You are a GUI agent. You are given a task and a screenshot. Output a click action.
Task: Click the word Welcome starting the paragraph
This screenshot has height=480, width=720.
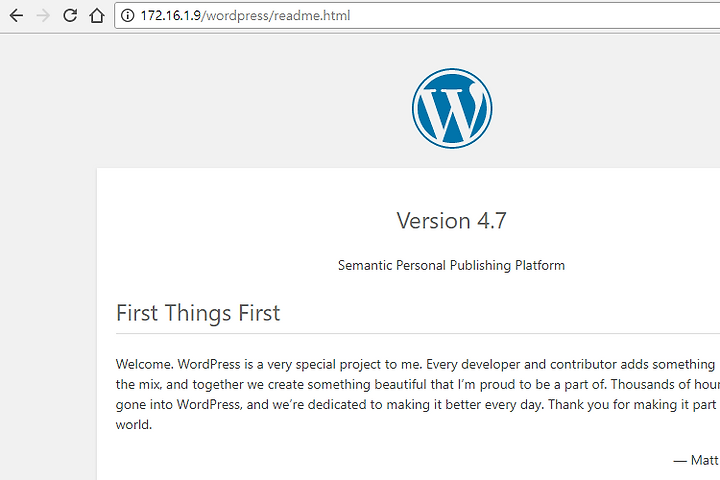point(145,364)
